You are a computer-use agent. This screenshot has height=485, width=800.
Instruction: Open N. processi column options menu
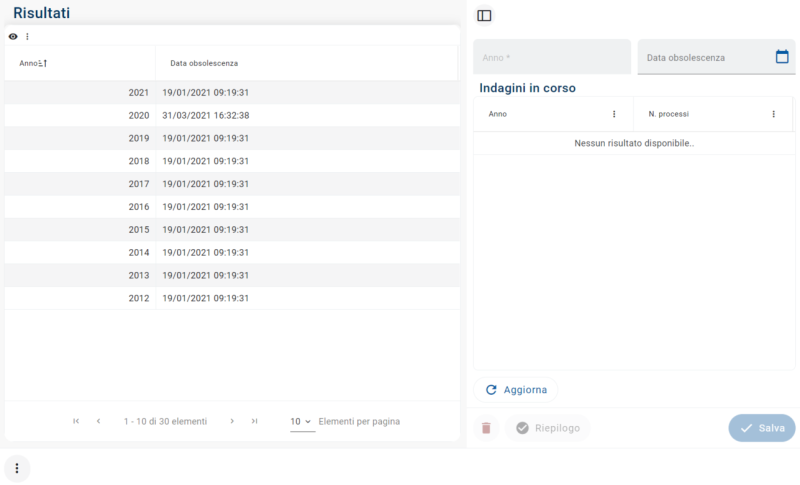773,114
